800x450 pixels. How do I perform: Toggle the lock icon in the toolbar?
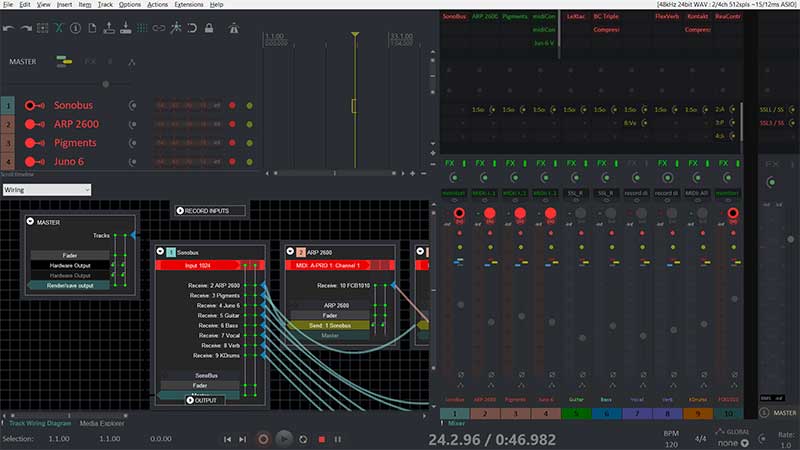208,28
